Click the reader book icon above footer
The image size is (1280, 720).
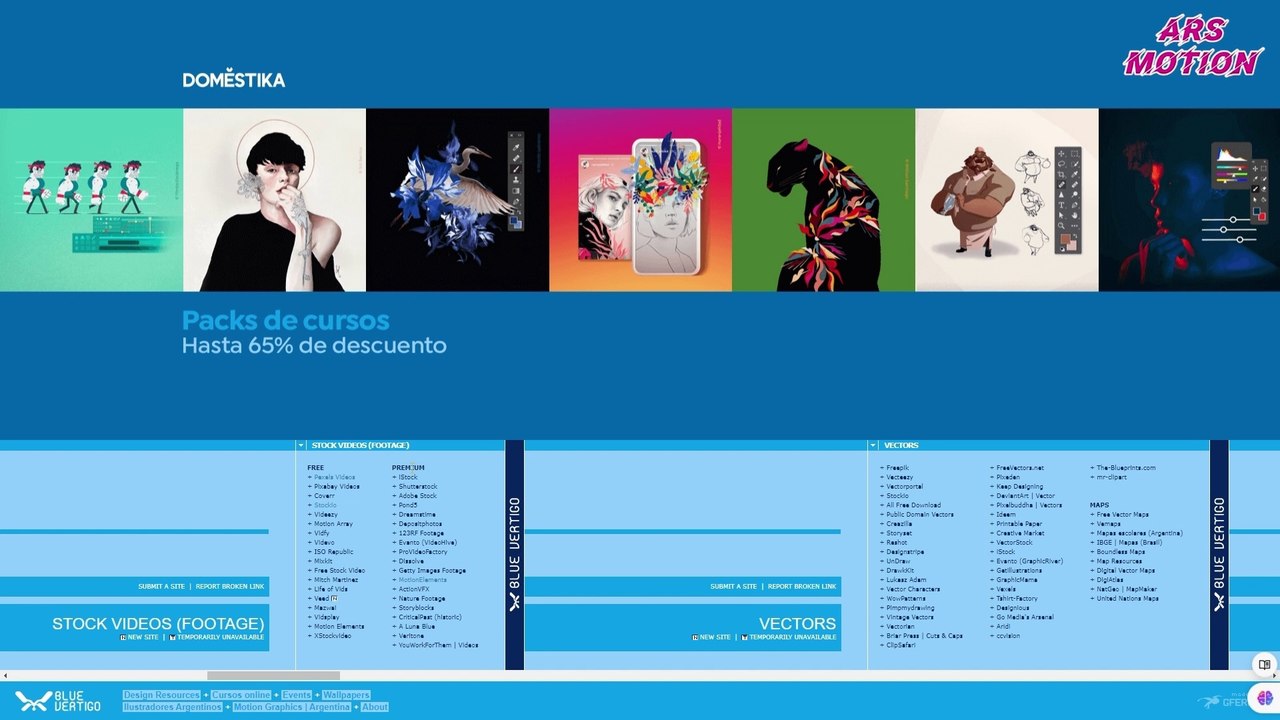[1265, 664]
